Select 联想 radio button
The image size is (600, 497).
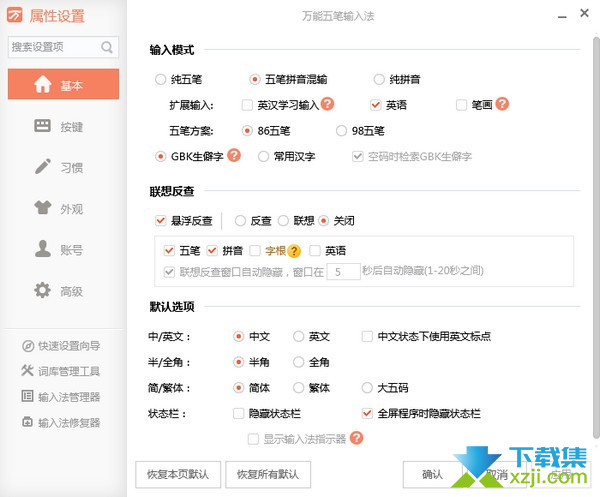(283, 220)
